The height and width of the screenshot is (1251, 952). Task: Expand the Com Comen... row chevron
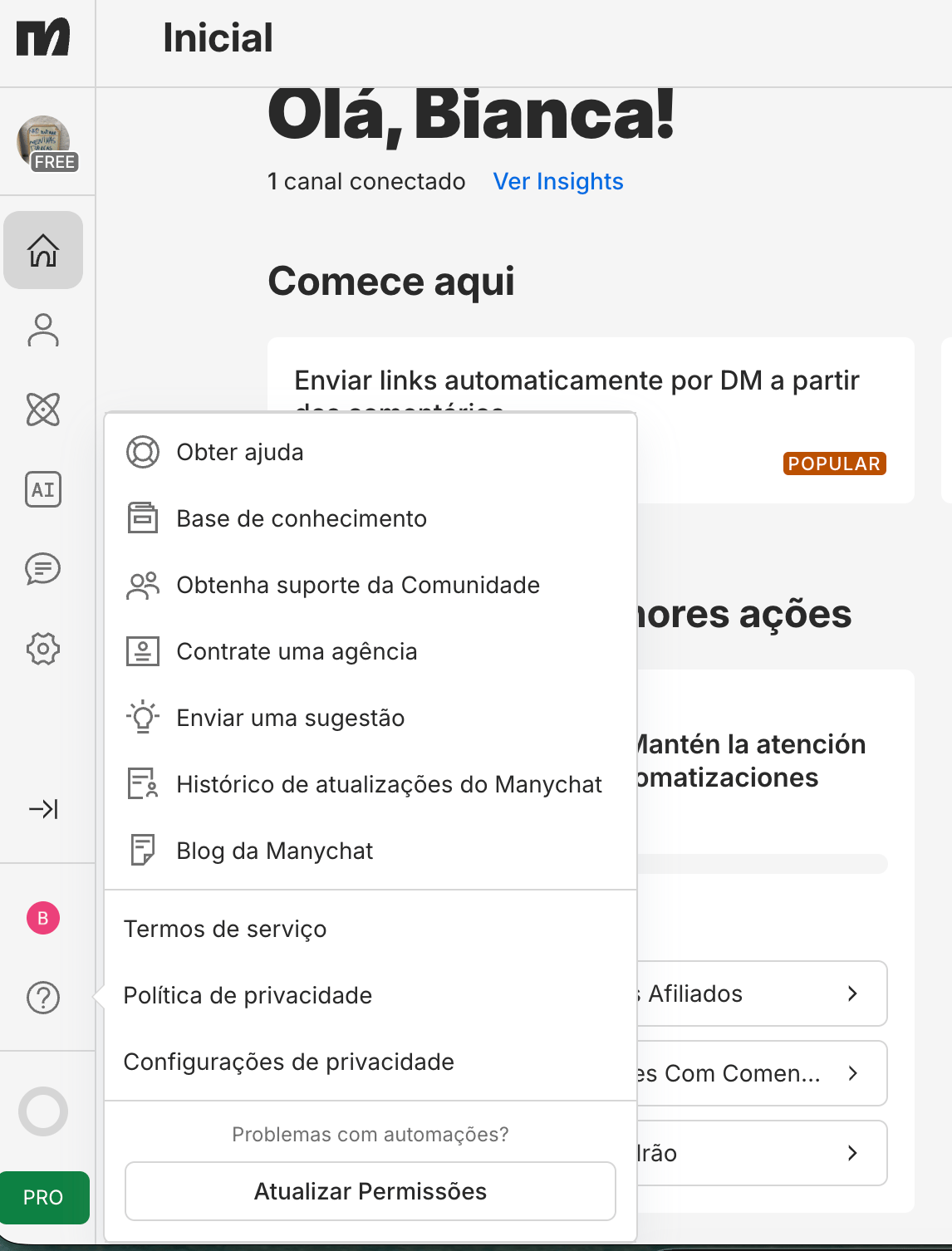[852, 1073]
